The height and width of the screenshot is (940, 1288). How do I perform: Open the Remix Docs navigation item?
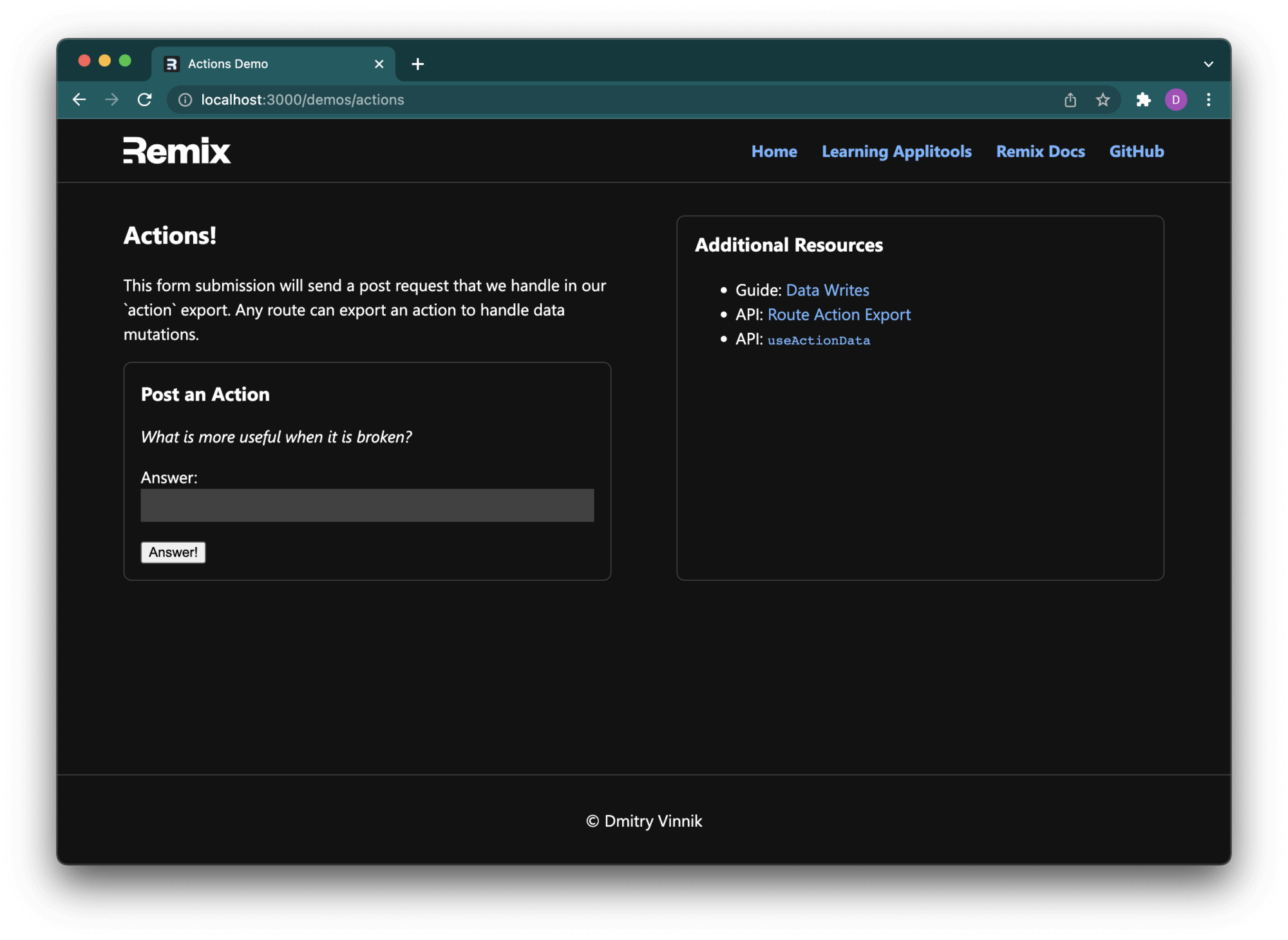pos(1040,152)
